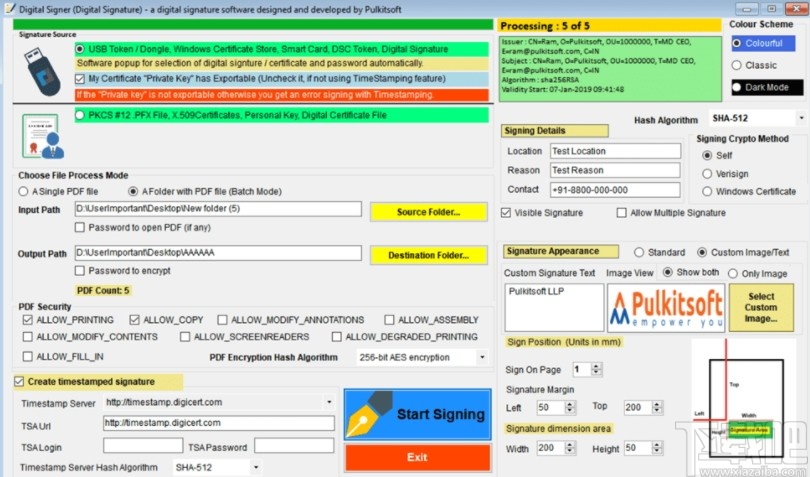The width and height of the screenshot is (810, 477).
Task: Toggle Private Key has Exportable checkbox
Action: pos(80,79)
